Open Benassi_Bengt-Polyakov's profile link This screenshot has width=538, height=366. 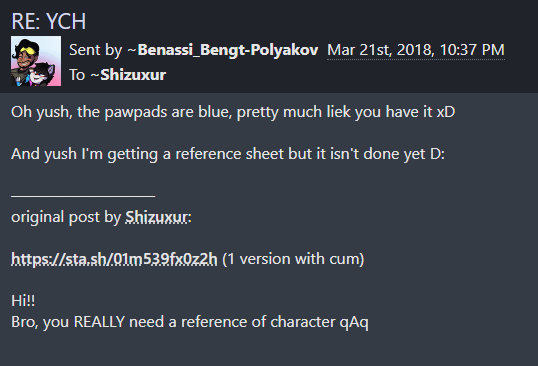[x=228, y=50]
